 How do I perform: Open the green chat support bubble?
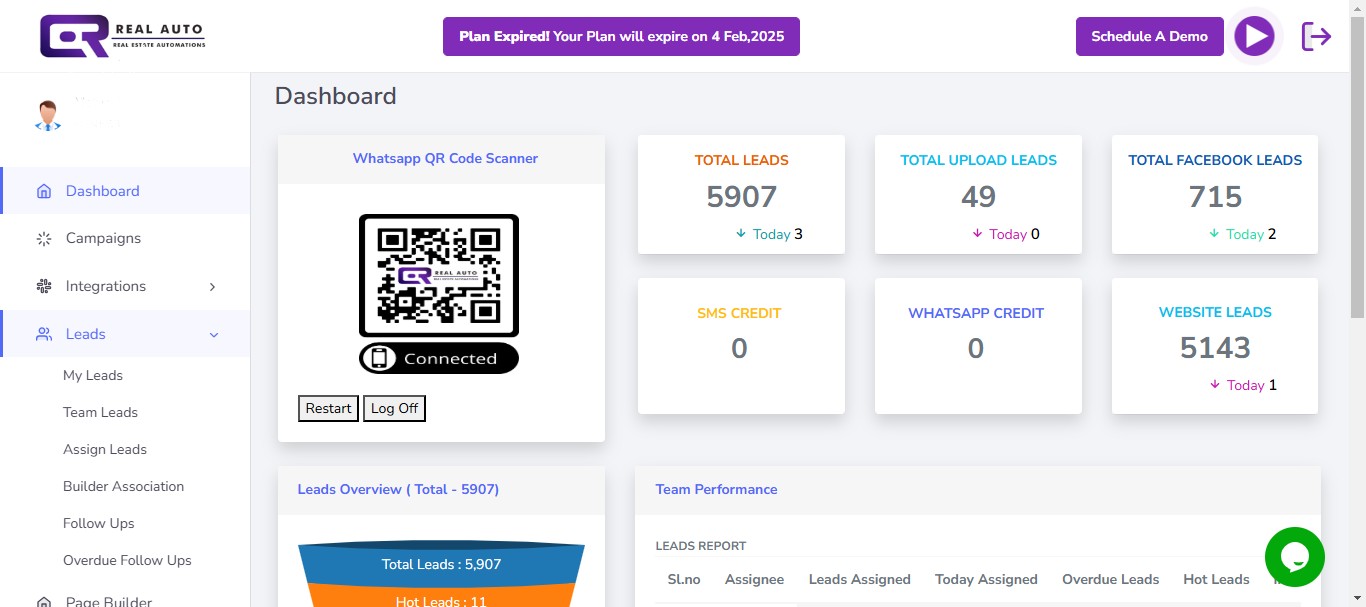(1294, 557)
